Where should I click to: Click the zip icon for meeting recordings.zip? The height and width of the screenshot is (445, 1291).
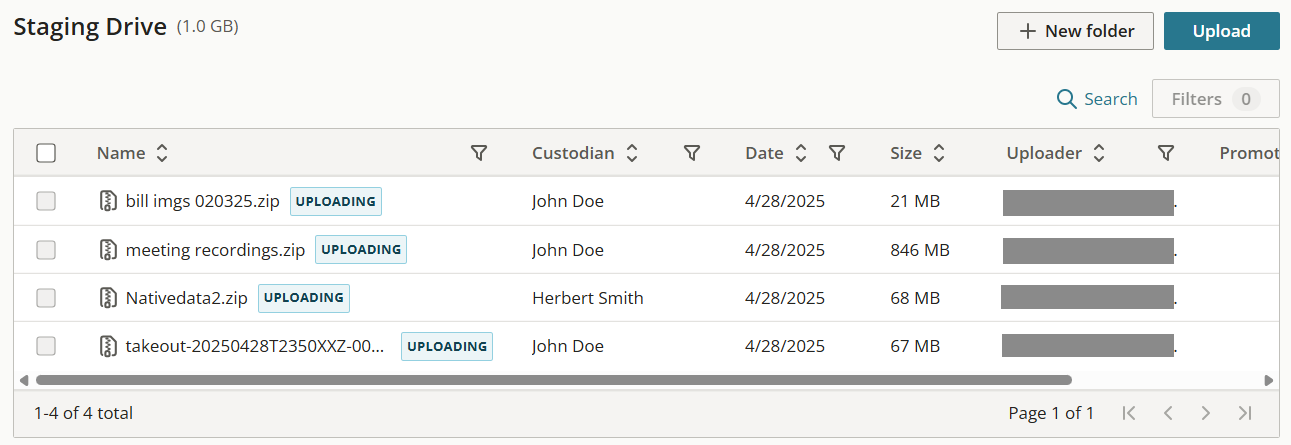coord(109,250)
